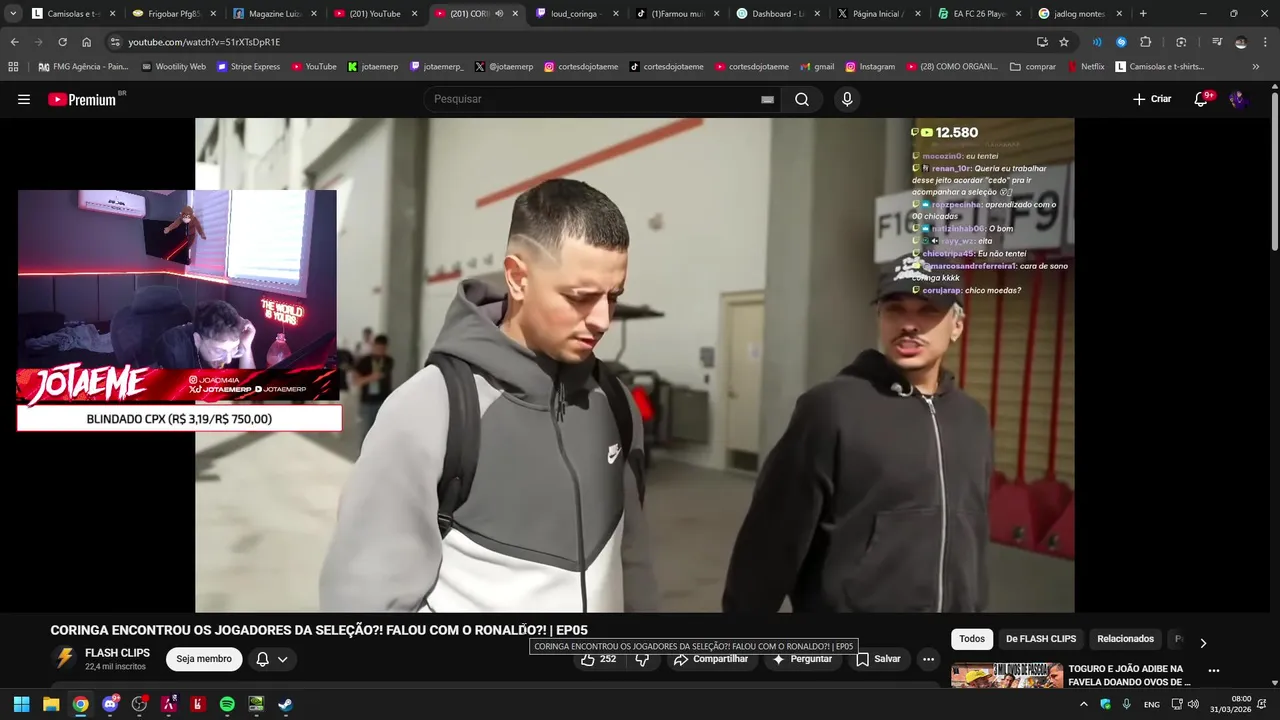This screenshot has height=720, width=1280.
Task: Mute the playing tab via speaker icon
Action: [499, 14]
